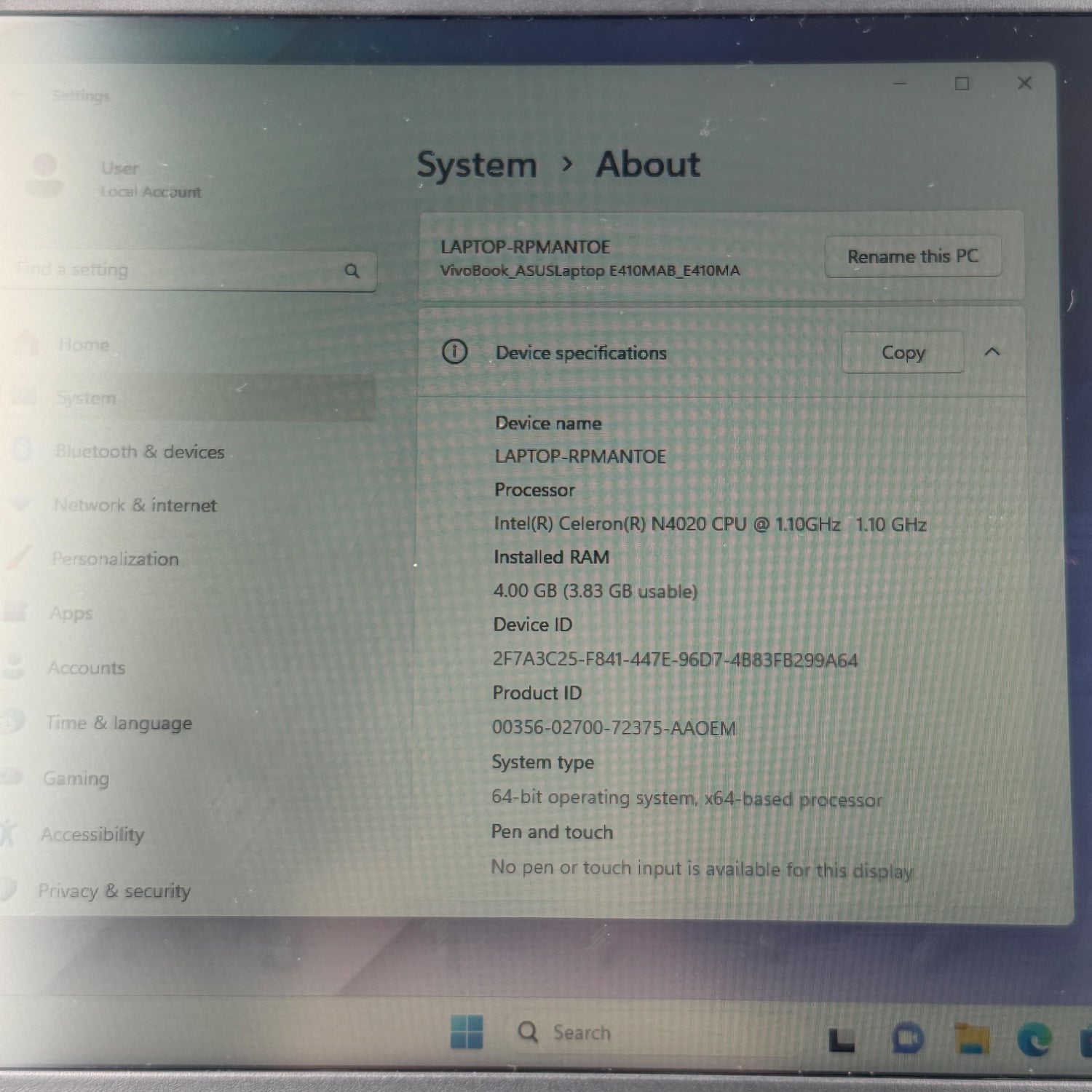
Task: Click the Accessibility figure icon
Action: pyautogui.click(x=9, y=833)
